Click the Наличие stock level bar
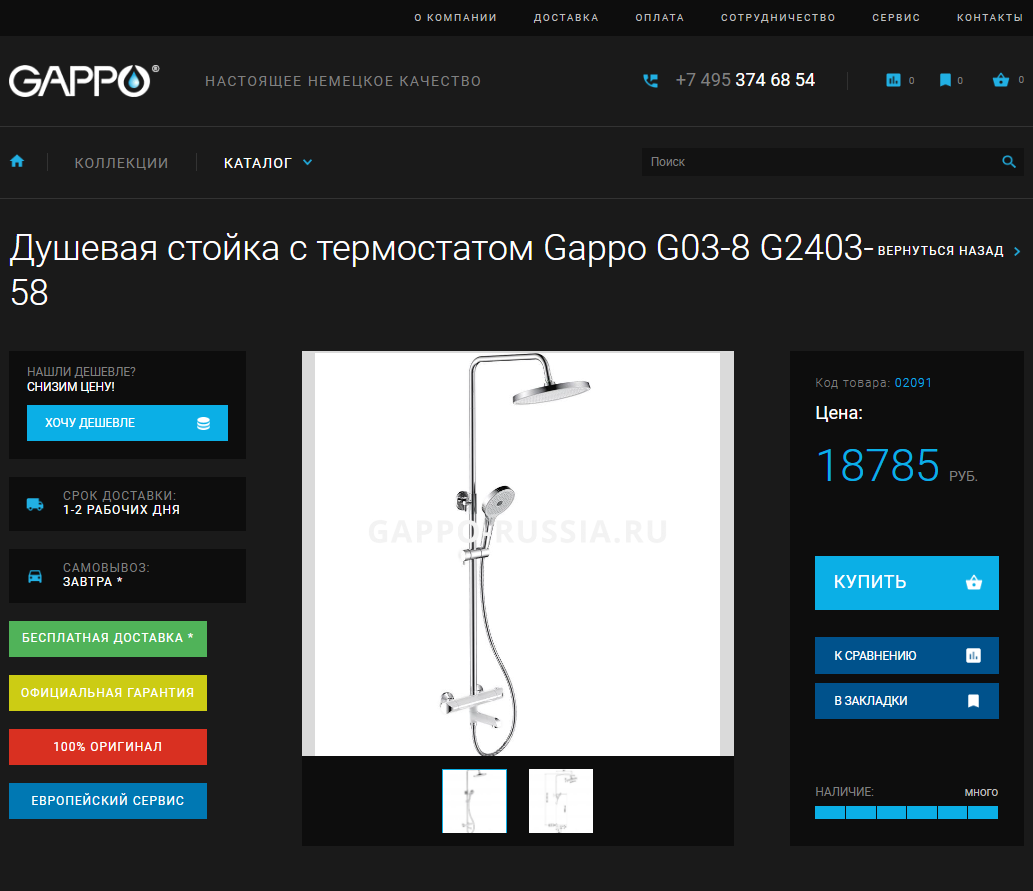Image resolution: width=1033 pixels, height=891 pixels. [907, 813]
